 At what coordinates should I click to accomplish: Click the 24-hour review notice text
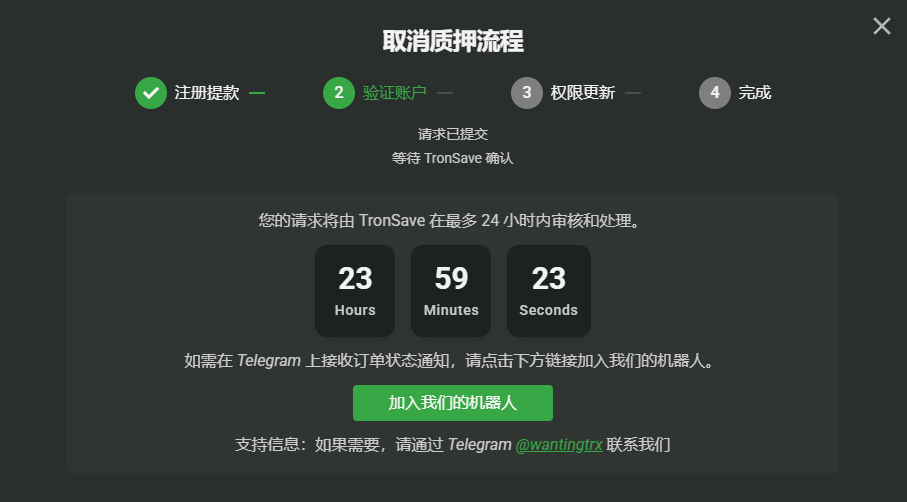(x=452, y=219)
